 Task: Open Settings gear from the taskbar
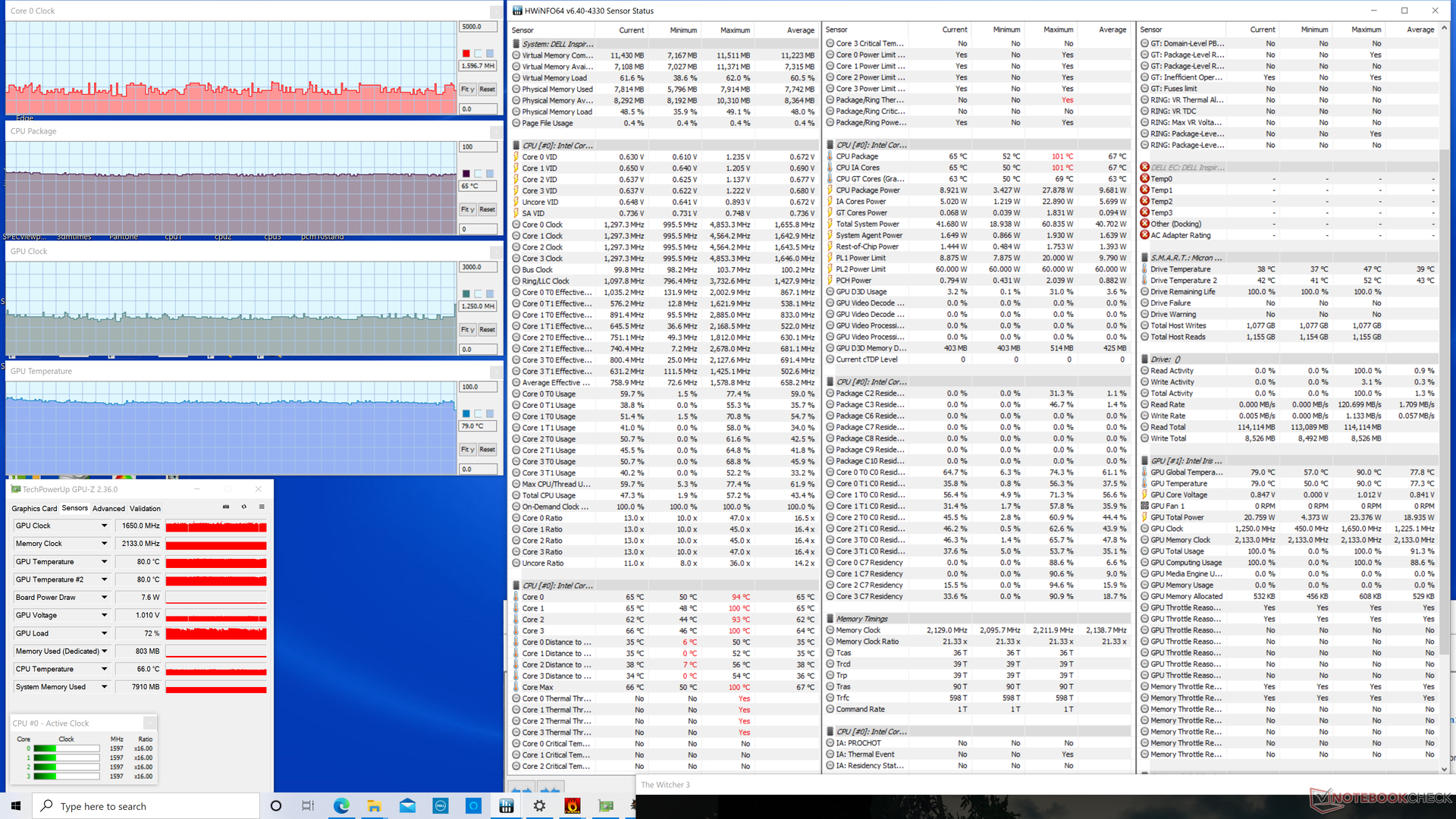click(x=539, y=806)
